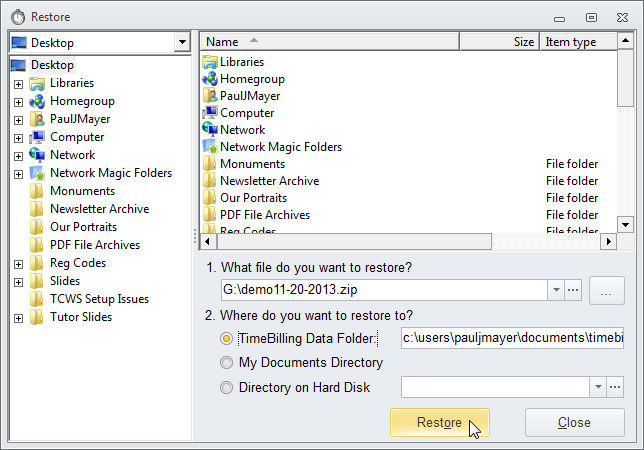Select Network Magic Folders icon in list
Image resolution: width=644 pixels, height=450 pixels.
pyautogui.click(x=210, y=147)
